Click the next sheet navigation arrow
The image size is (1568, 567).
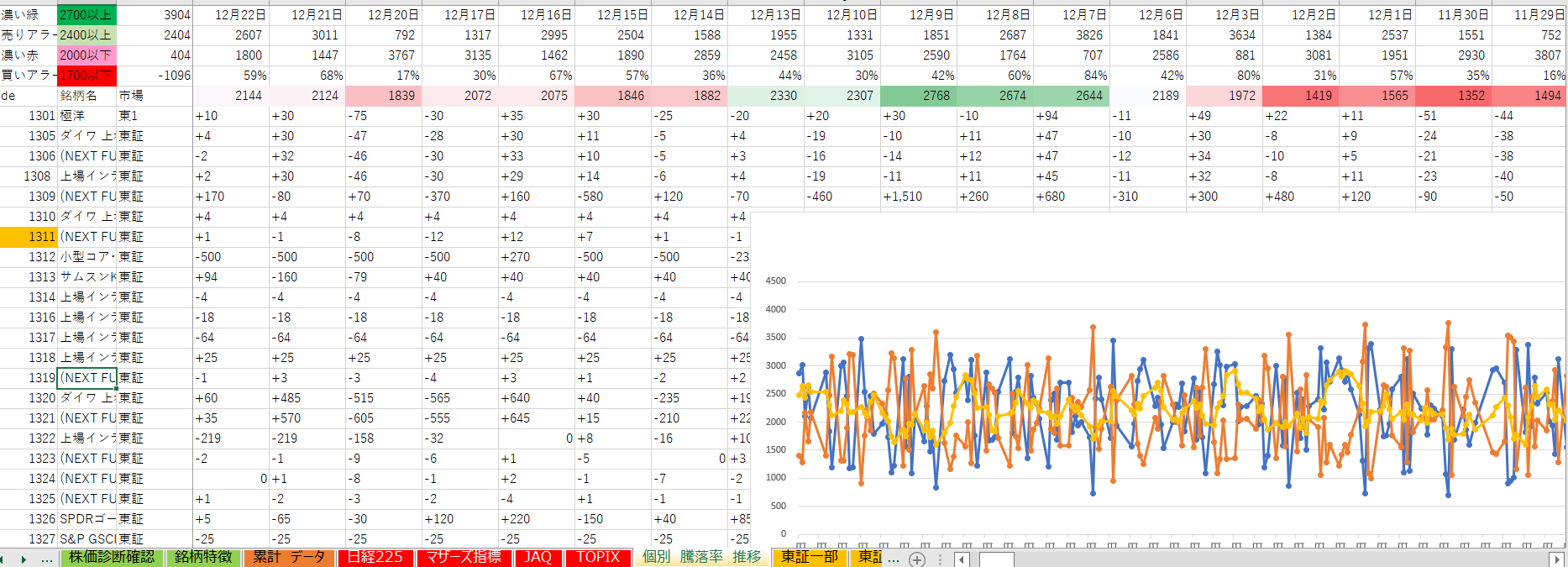pos(24,559)
